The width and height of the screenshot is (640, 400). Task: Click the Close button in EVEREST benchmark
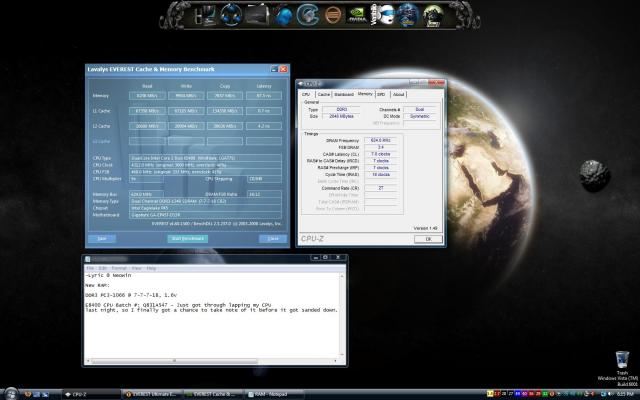(273, 238)
